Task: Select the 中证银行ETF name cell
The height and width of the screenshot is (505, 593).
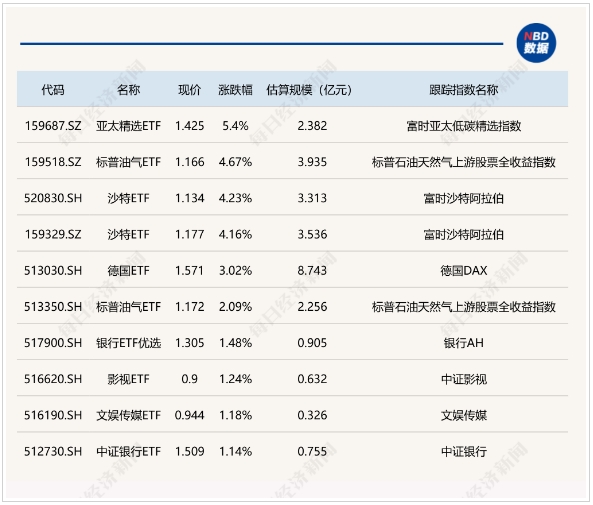Action: 129,451
